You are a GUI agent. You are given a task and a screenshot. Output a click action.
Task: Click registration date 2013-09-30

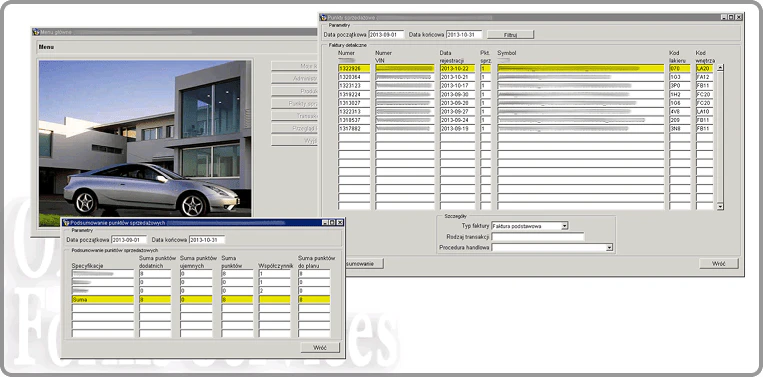(457, 94)
